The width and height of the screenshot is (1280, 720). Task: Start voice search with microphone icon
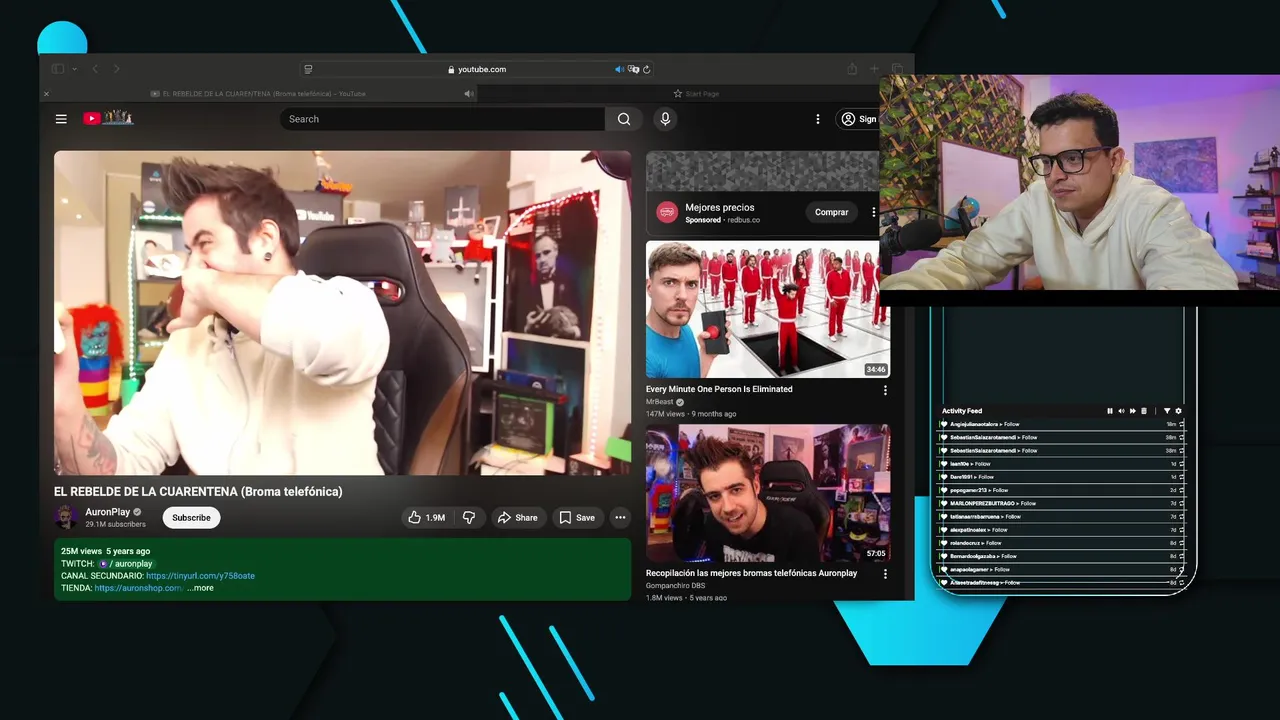point(665,119)
